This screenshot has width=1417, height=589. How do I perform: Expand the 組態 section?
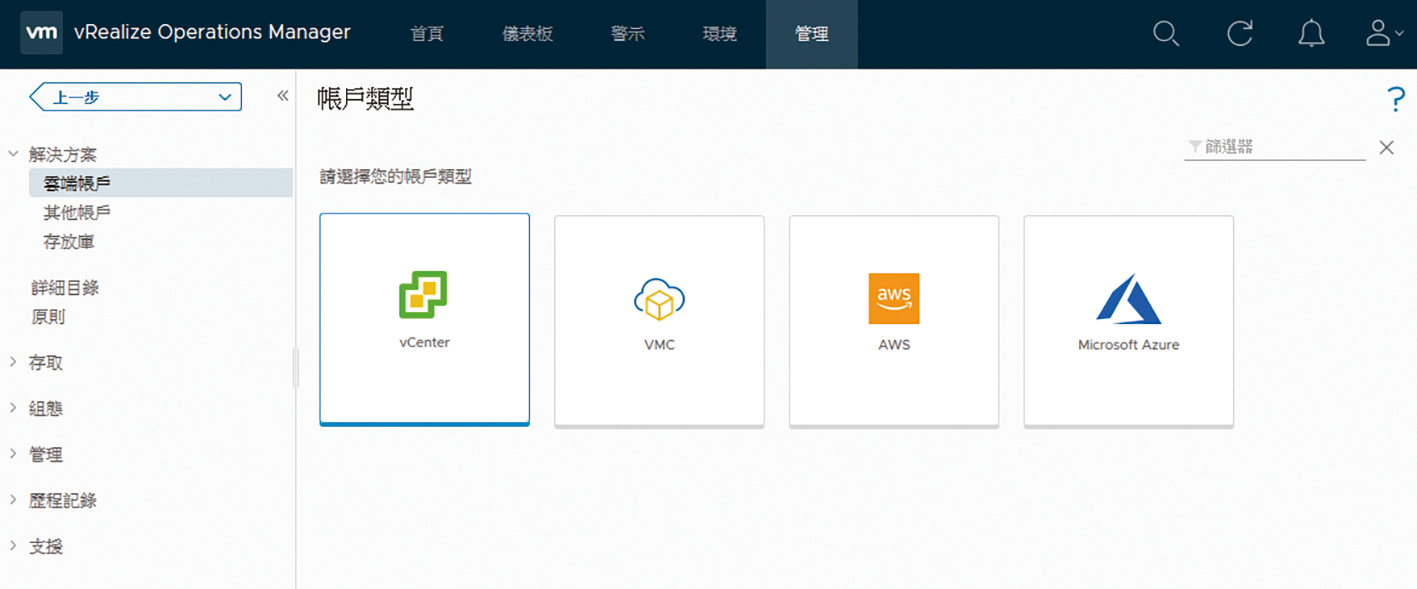click(x=14, y=408)
